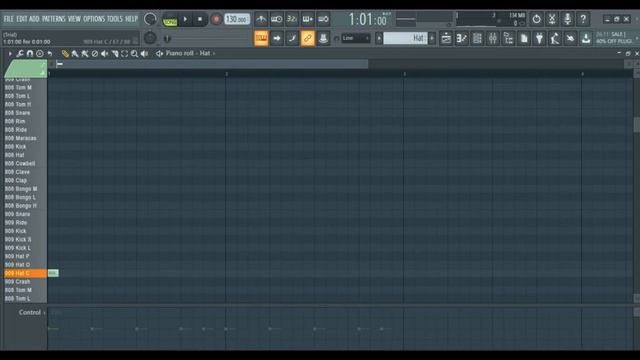Open the Mixer view icon
The height and width of the screenshot is (360, 640).
pos(493,38)
